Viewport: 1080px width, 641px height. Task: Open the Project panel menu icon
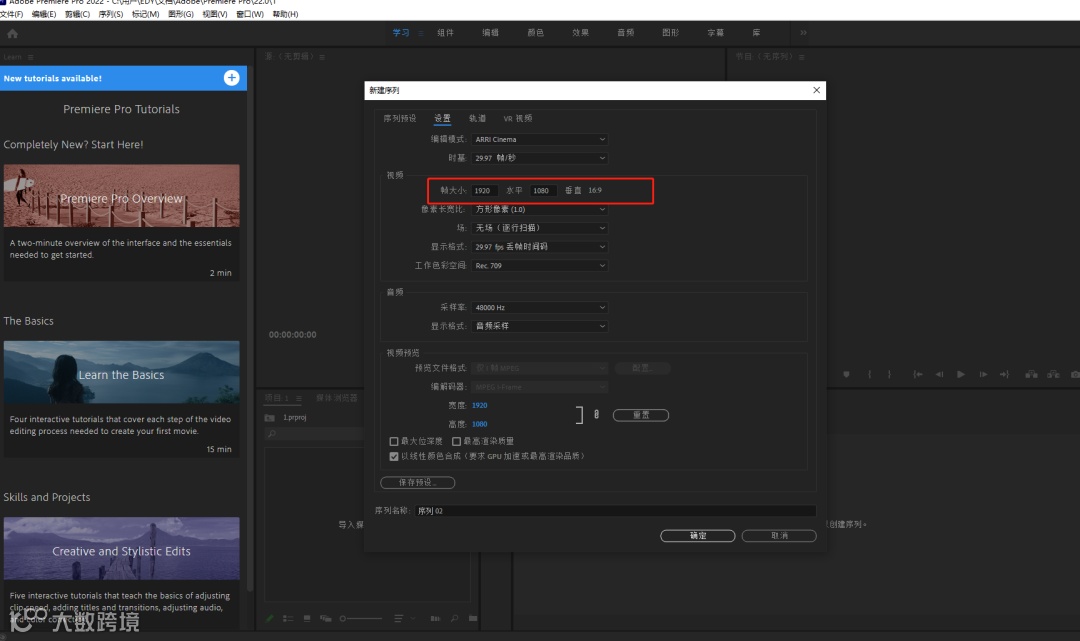coord(298,398)
